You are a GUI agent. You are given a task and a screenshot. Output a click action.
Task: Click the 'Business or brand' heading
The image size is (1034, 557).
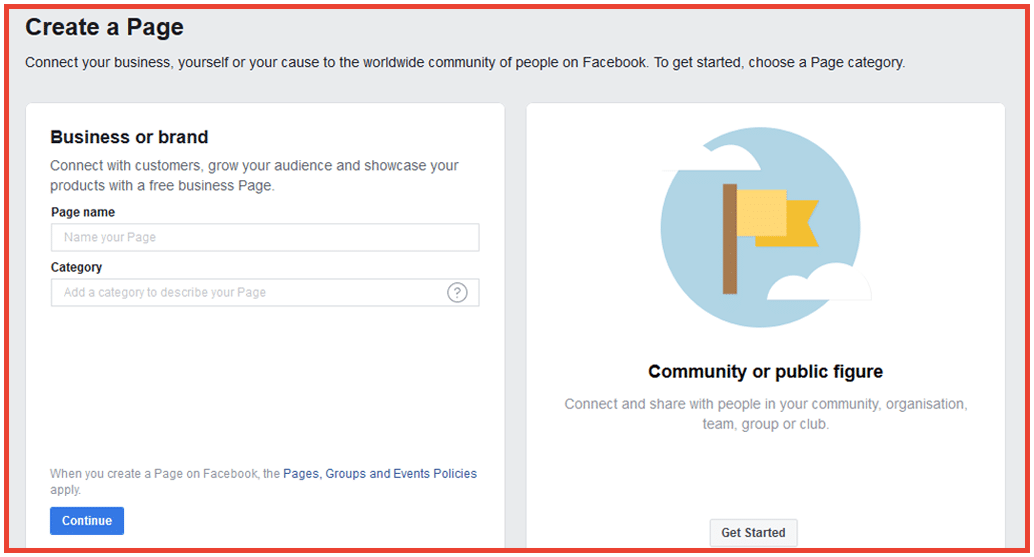(129, 138)
